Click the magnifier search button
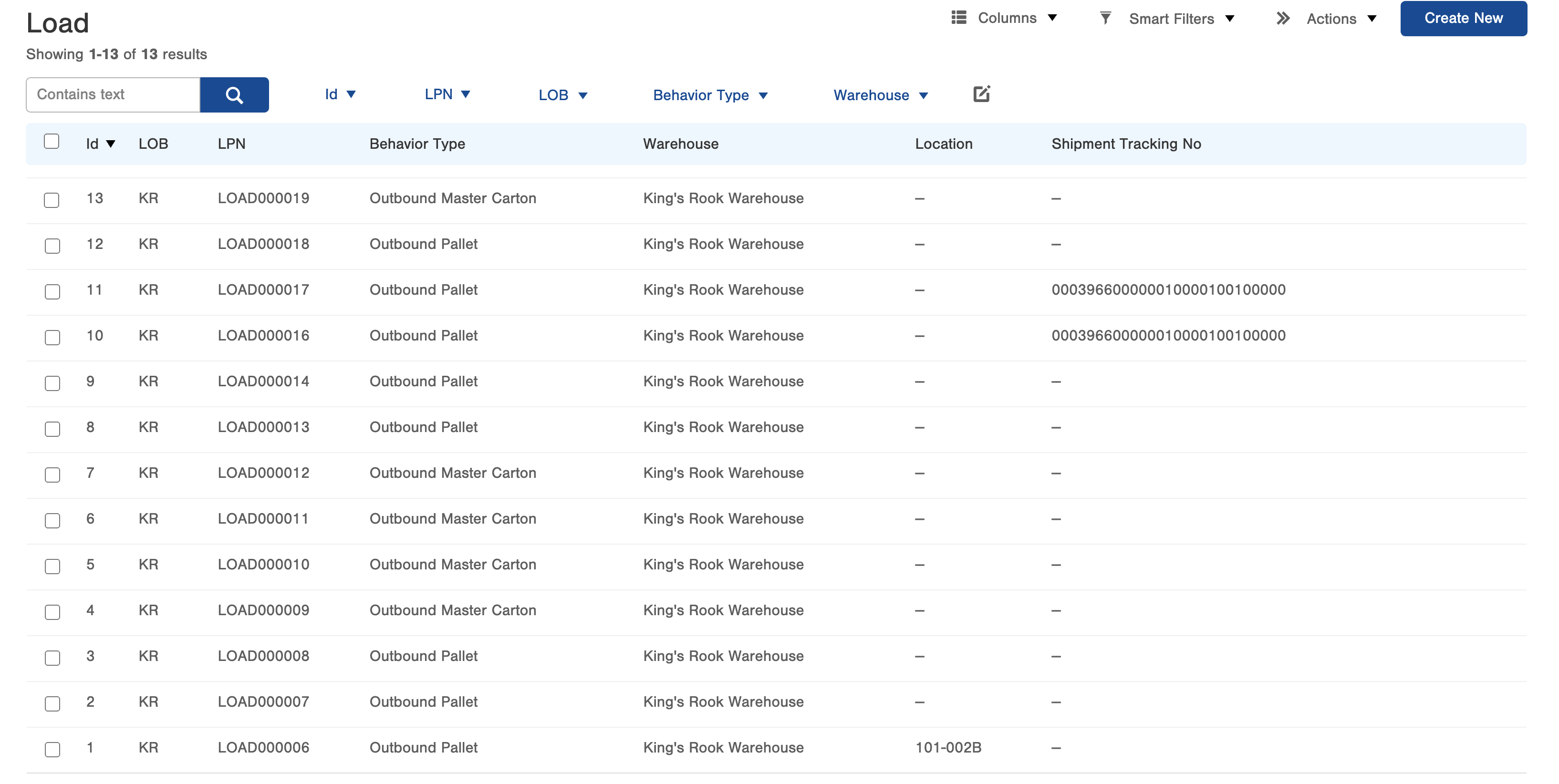 click(x=234, y=95)
